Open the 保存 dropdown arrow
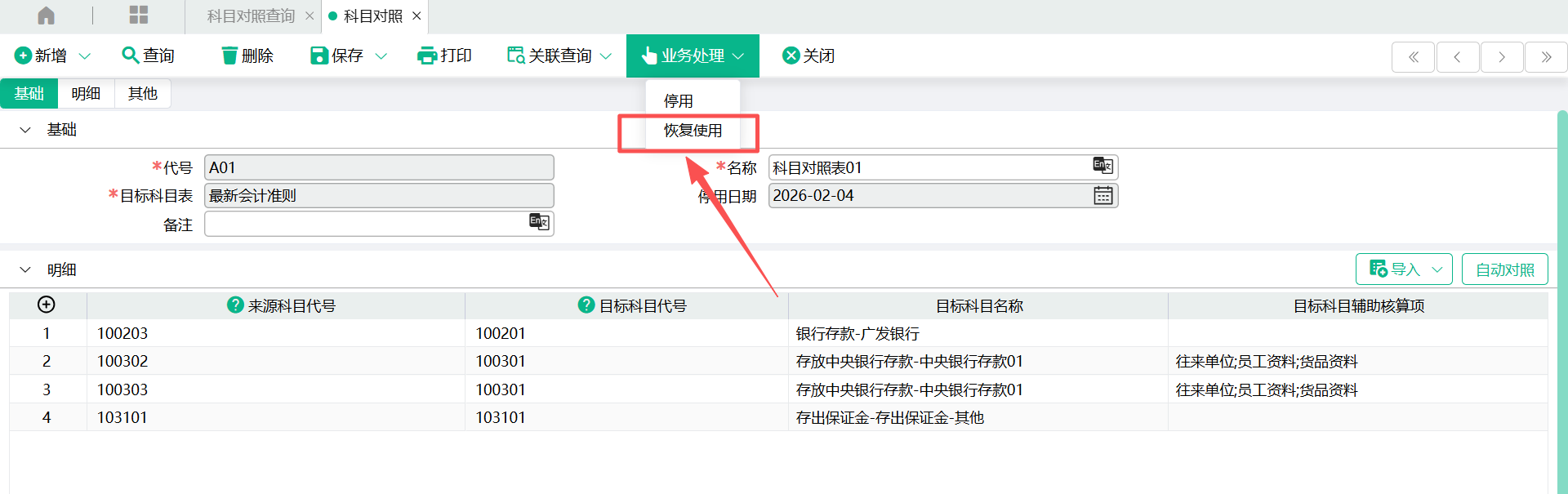This screenshot has width=1568, height=494. tap(381, 56)
